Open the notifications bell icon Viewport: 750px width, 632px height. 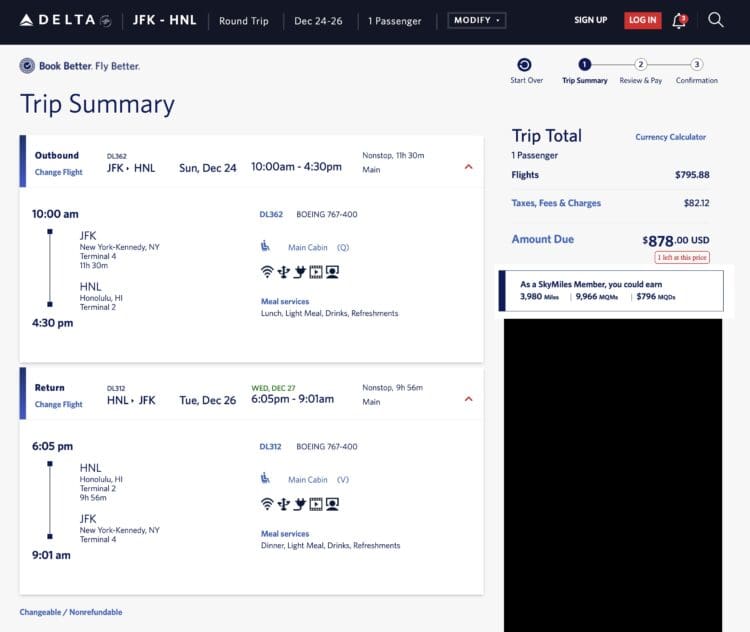pyautogui.click(x=679, y=21)
